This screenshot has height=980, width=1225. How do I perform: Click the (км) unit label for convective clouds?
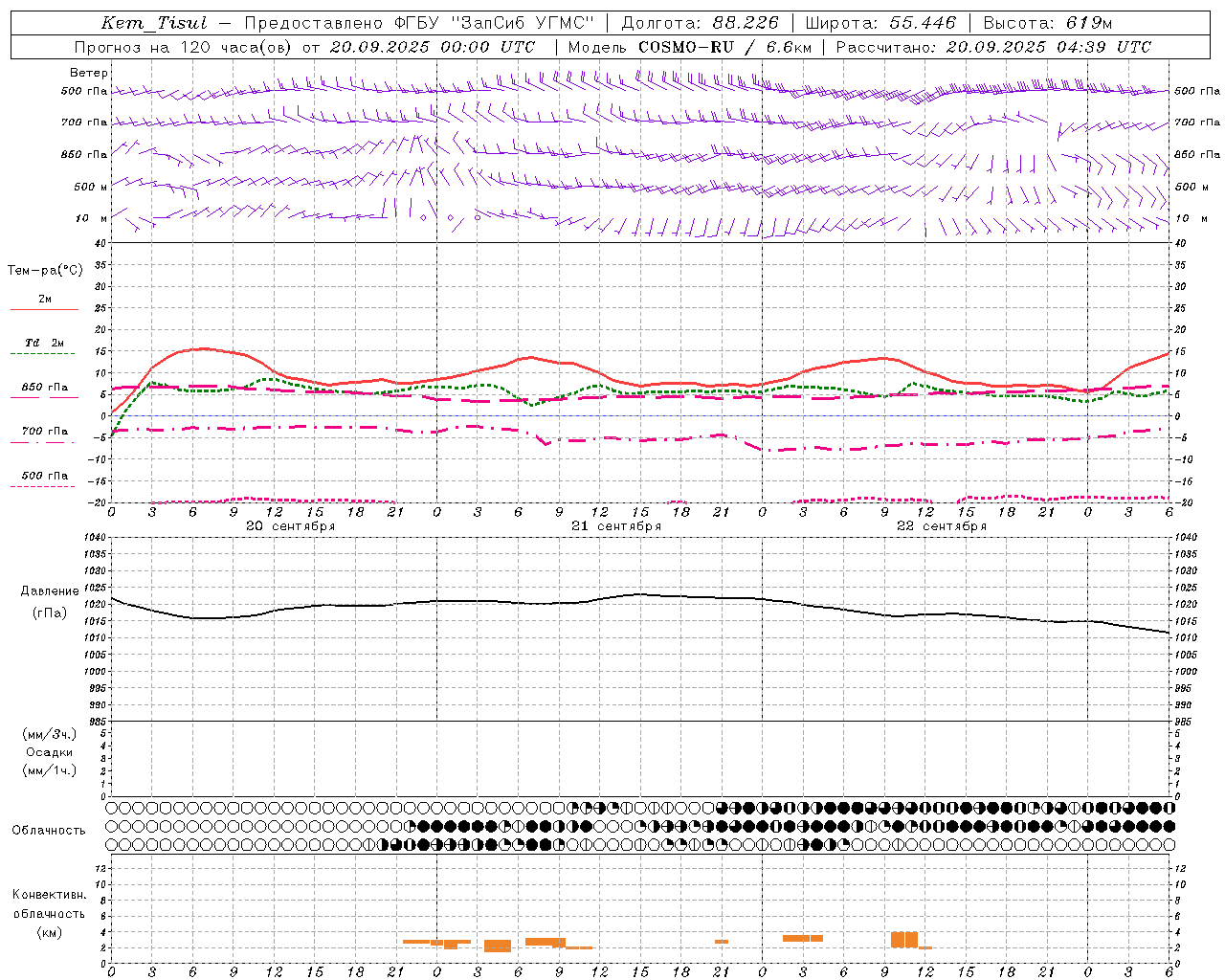[49, 932]
